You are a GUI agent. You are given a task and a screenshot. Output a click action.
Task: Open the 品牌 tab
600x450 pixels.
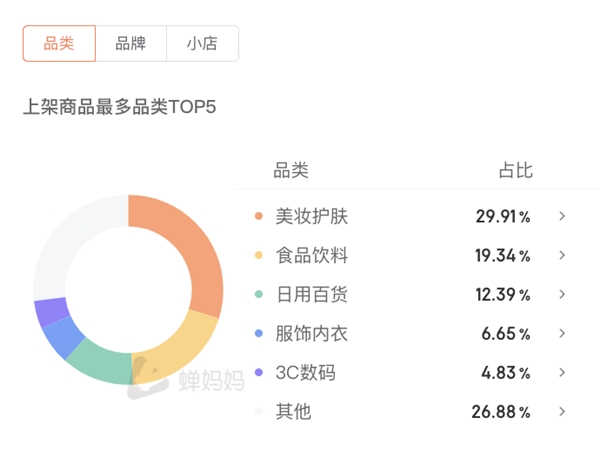131,43
